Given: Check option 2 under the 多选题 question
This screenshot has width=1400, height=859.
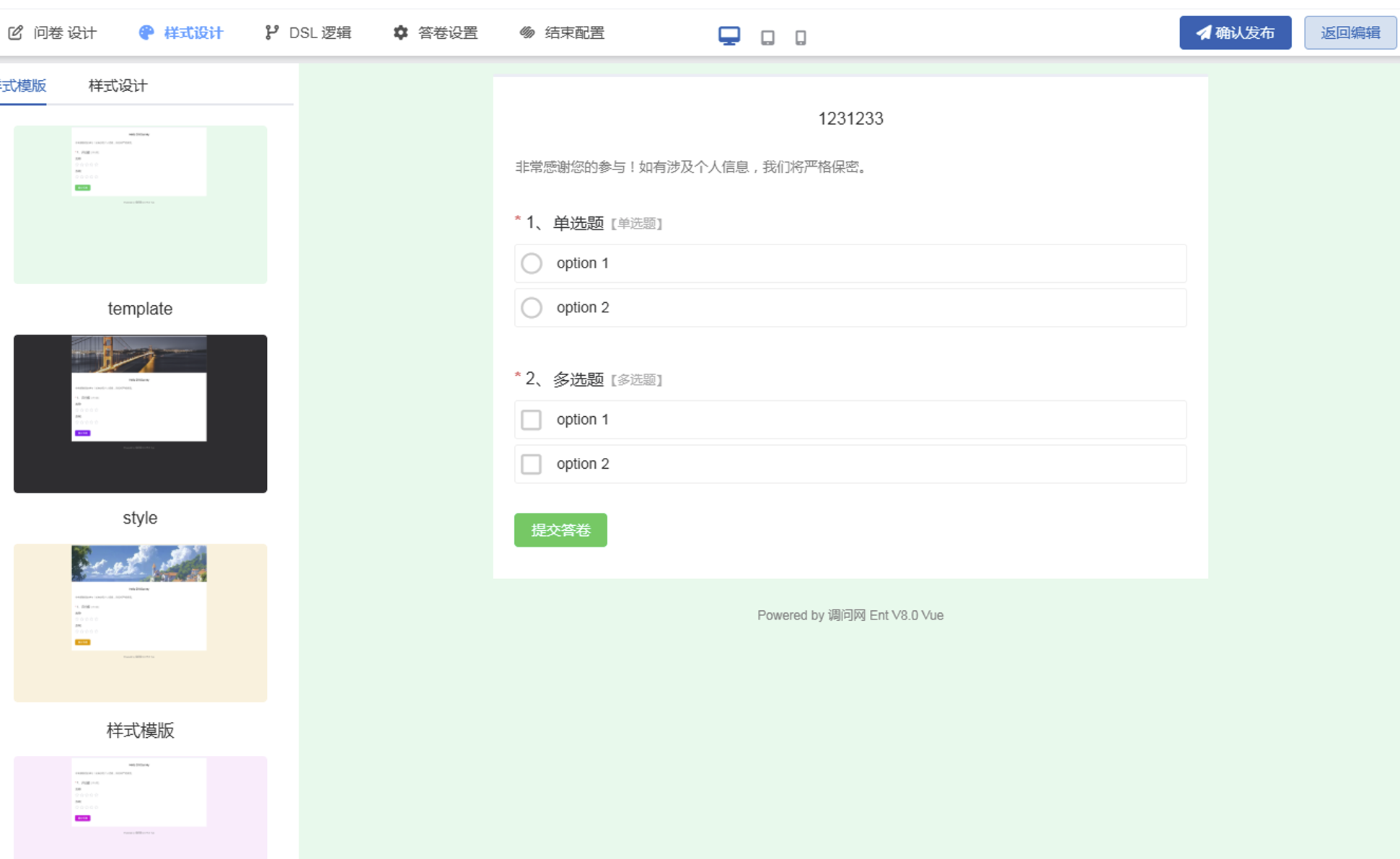Looking at the screenshot, I should pos(532,464).
